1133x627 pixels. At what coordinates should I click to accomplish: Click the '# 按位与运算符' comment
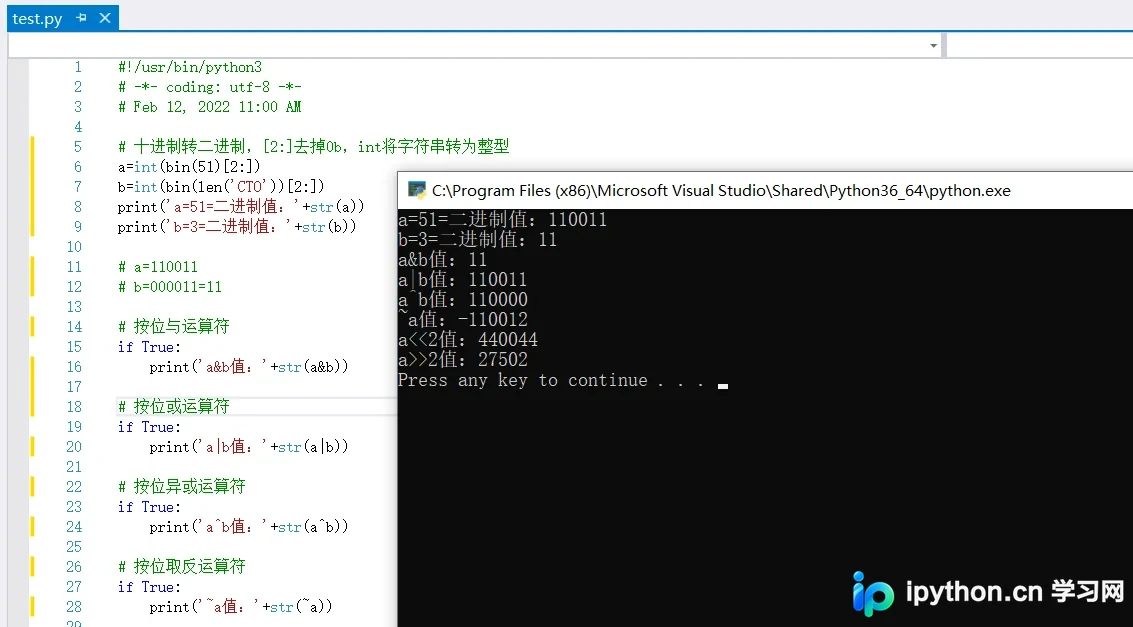coord(173,327)
